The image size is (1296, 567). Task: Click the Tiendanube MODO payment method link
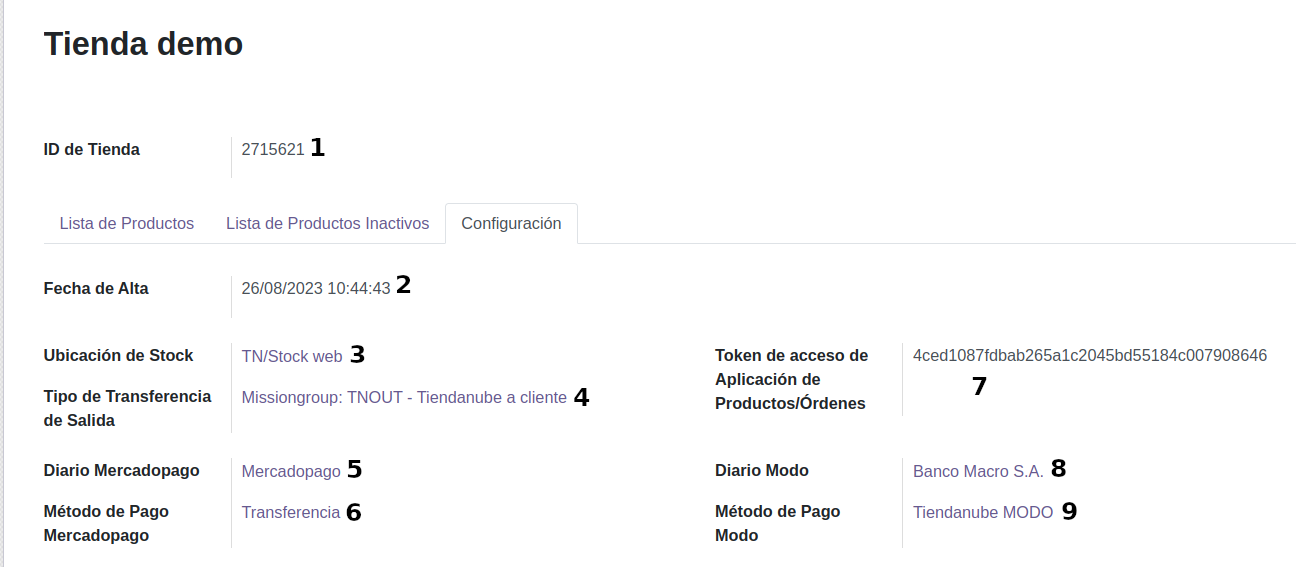pos(983,512)
